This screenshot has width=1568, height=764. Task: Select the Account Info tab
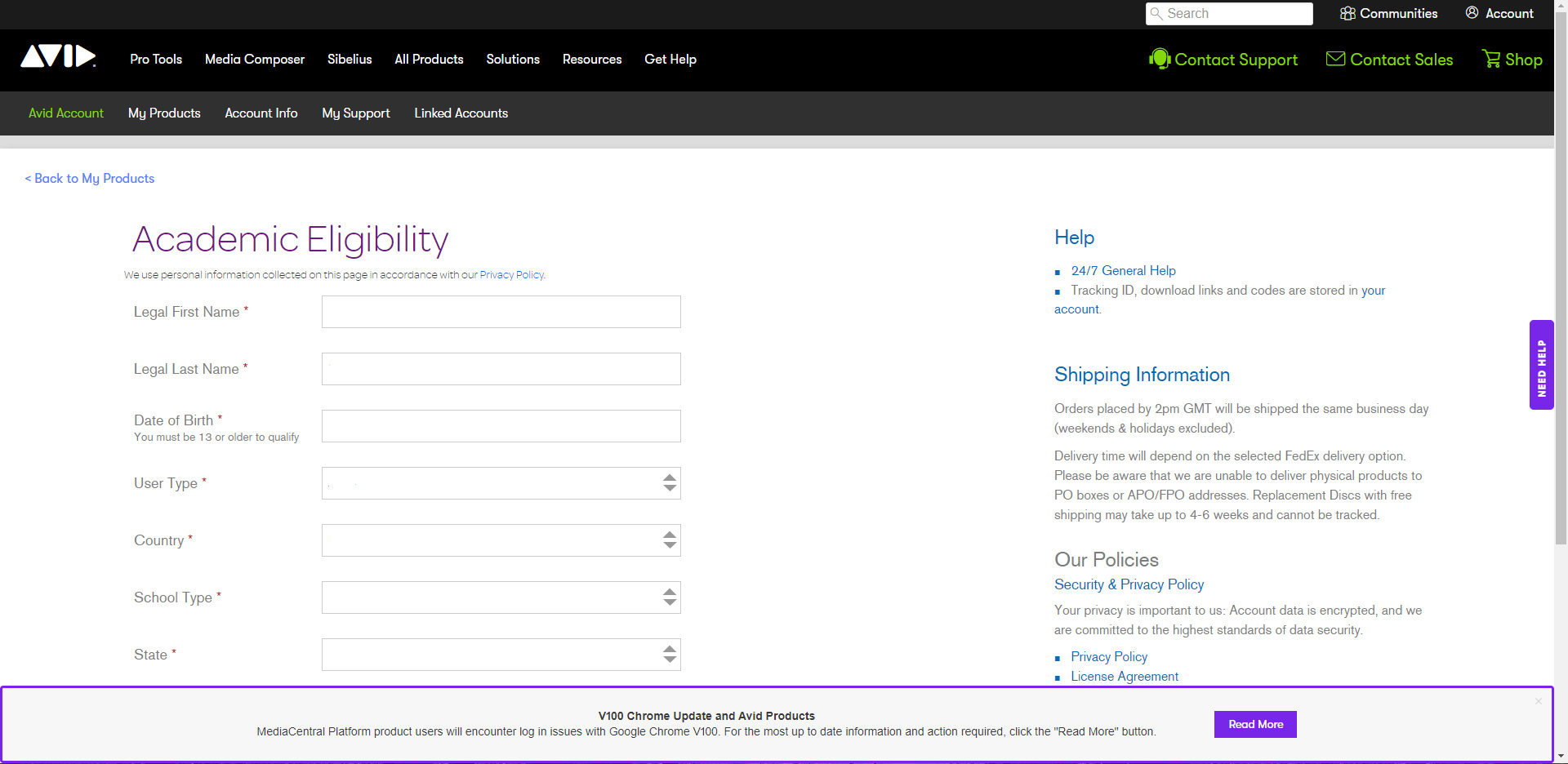[261, 113]
